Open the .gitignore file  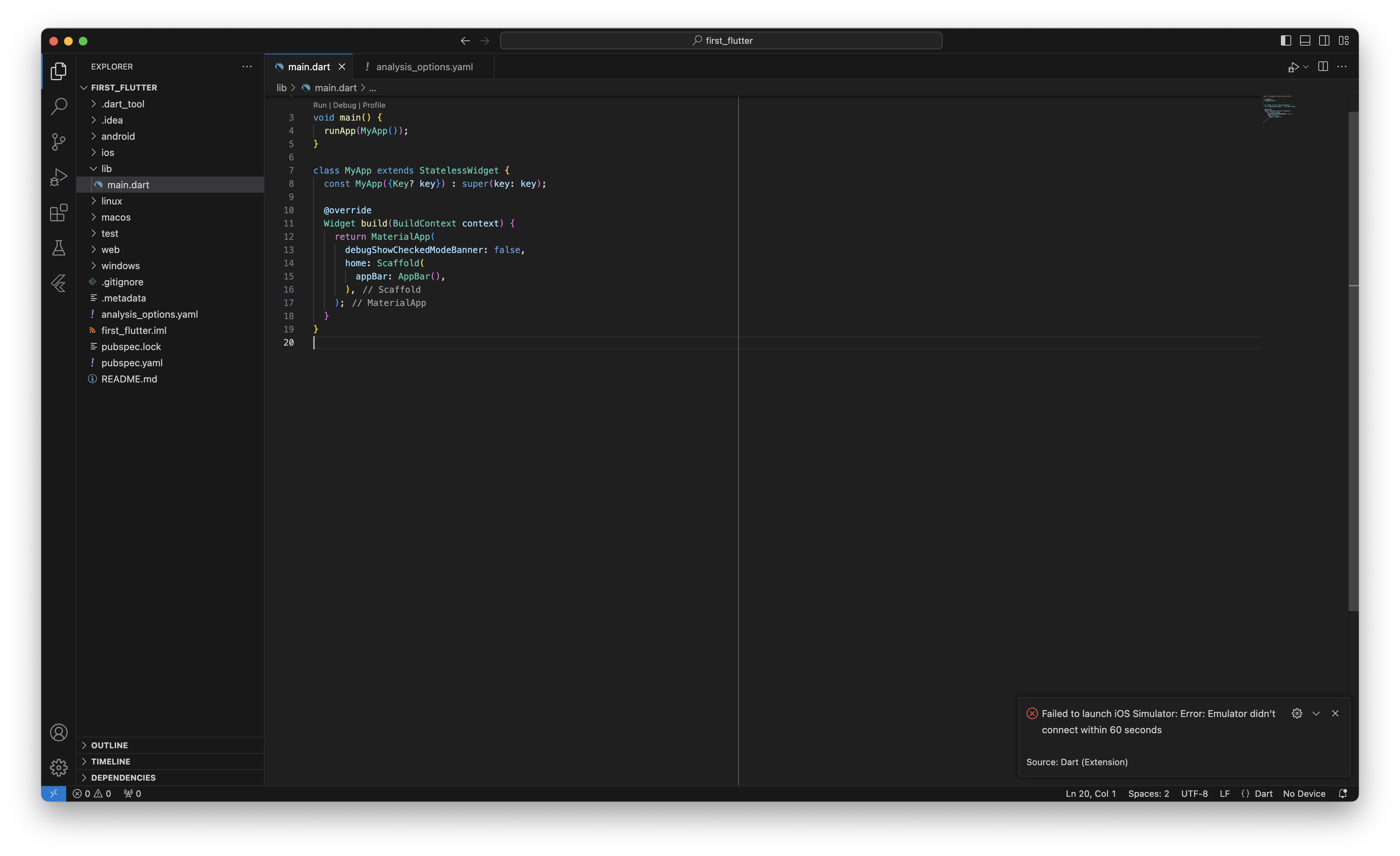pos(171,282)
